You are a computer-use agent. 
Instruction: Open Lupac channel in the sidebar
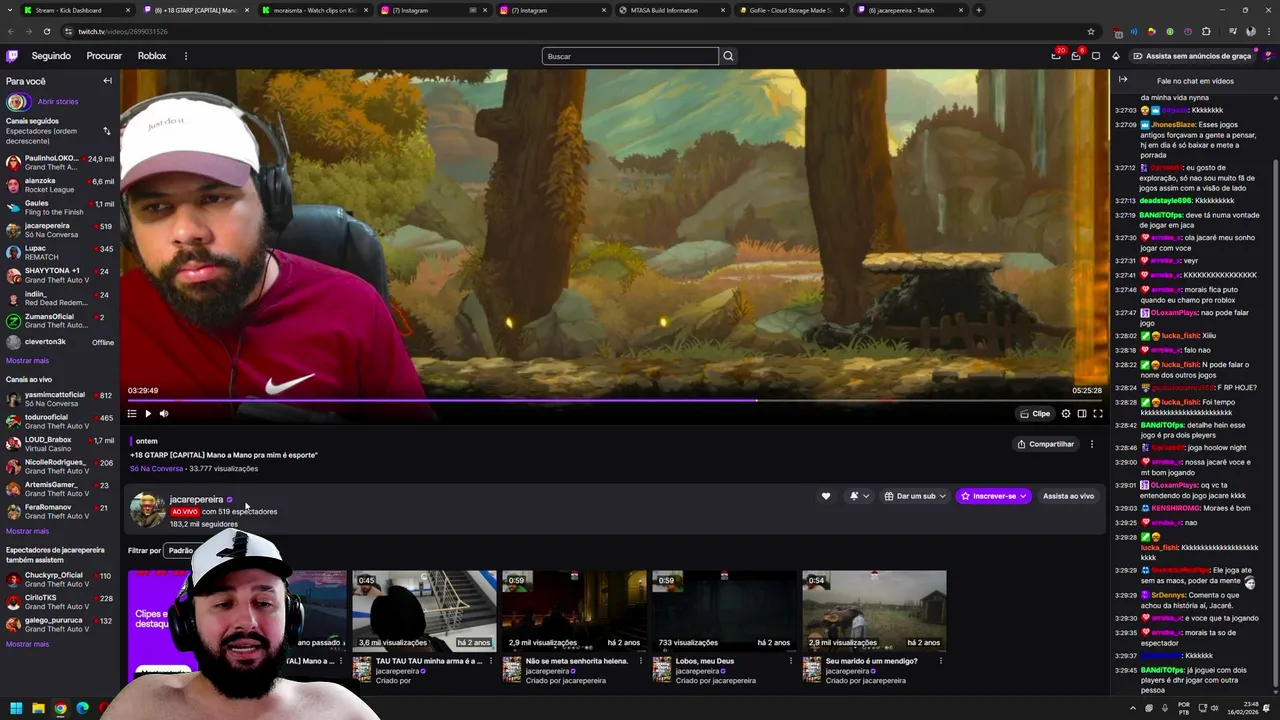(x=60, y=252)
